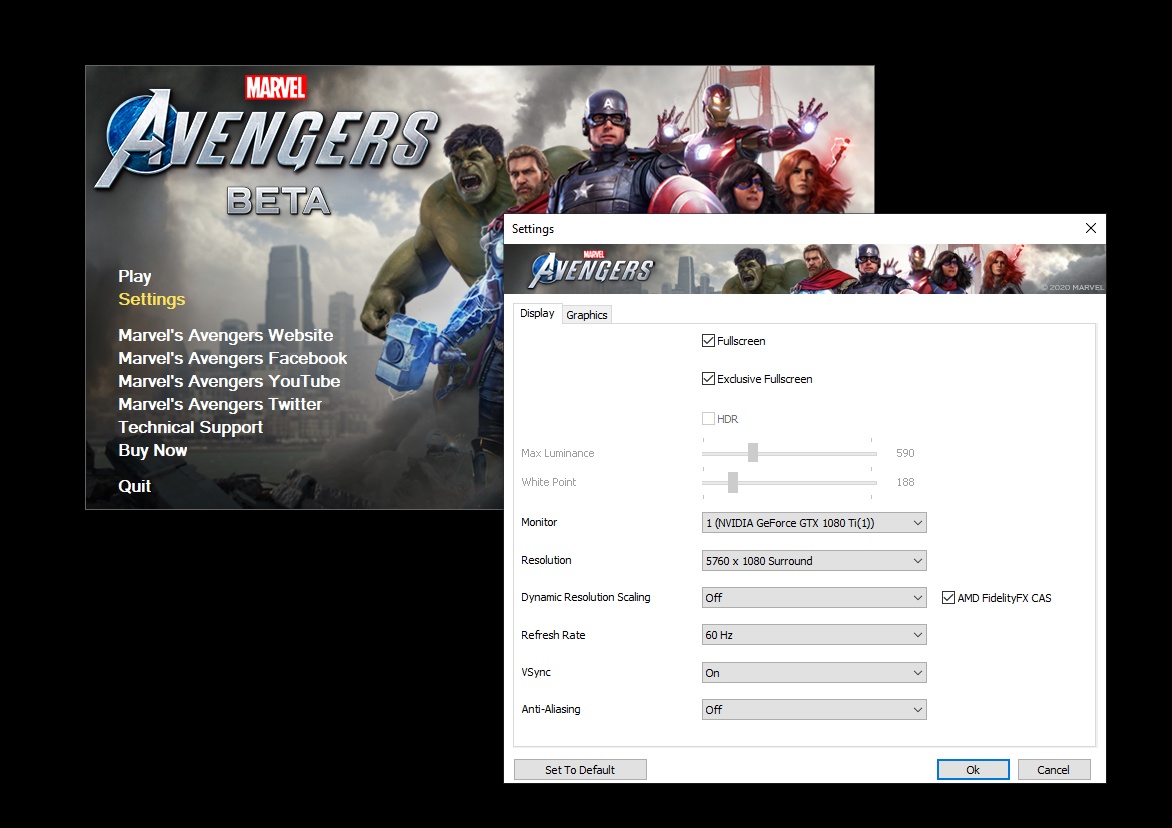The height and width of the screenshot is (828, 1172).
Task: Confirm settings with the Ok button
Action: (973, 770)
